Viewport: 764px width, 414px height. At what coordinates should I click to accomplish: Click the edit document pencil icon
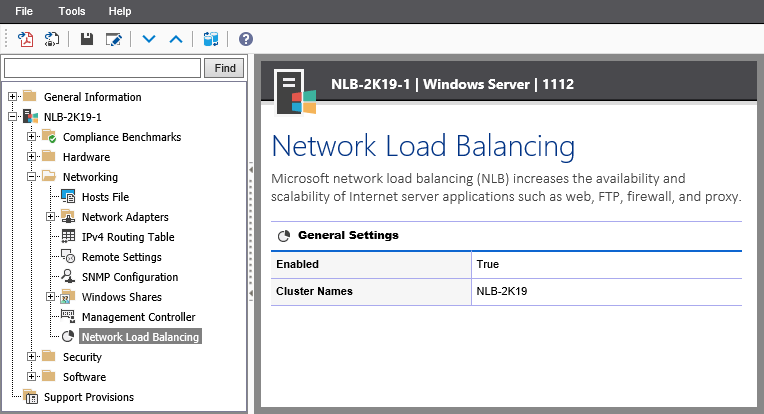pos(114,39)
